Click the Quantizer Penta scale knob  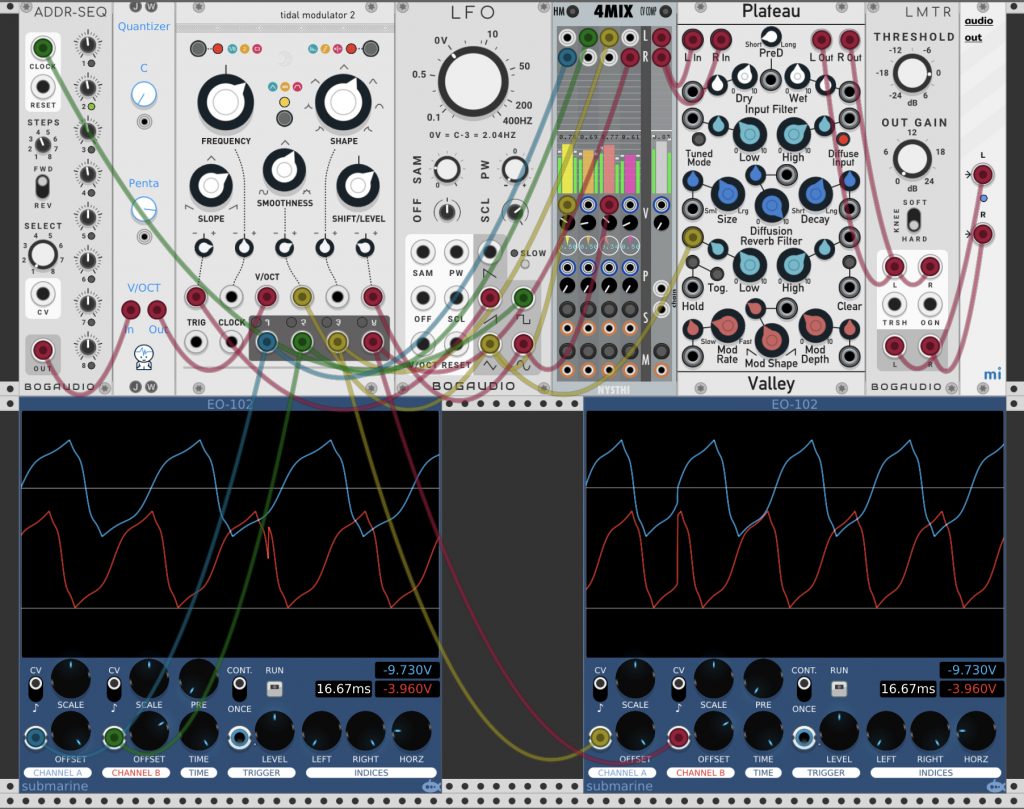tap(144, 210)
